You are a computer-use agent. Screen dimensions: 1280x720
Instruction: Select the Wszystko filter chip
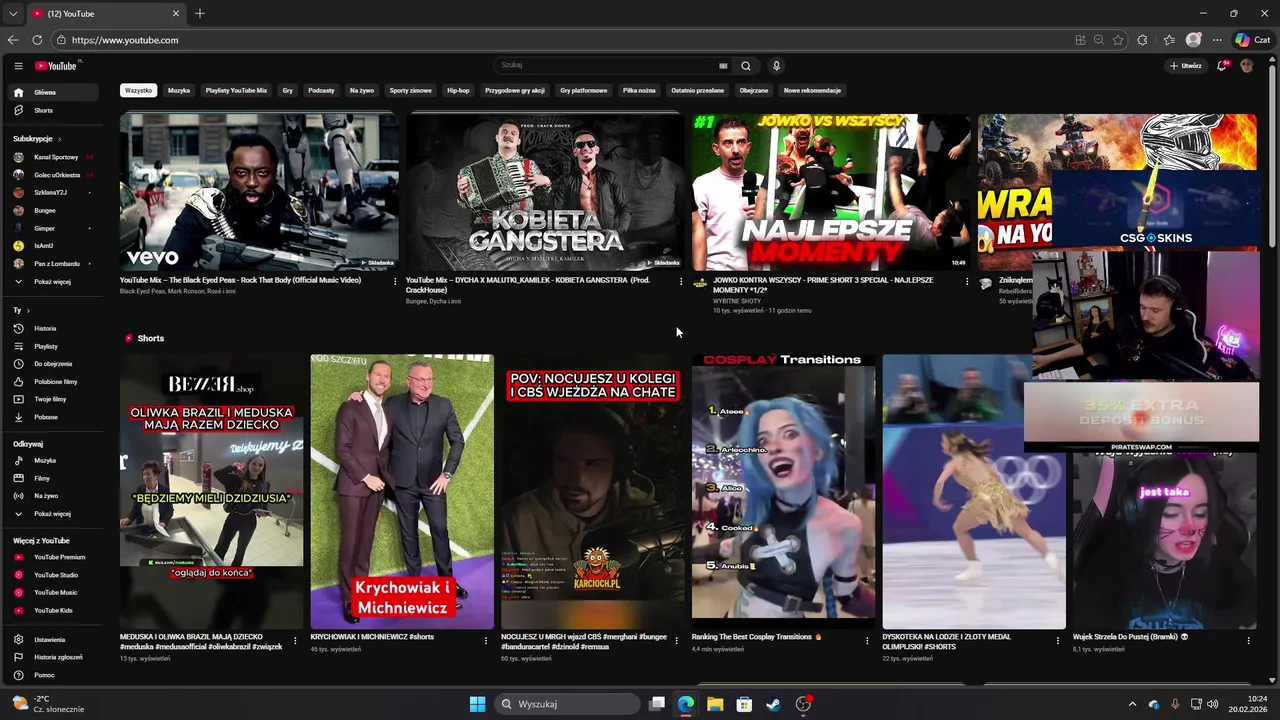point(139,90)
